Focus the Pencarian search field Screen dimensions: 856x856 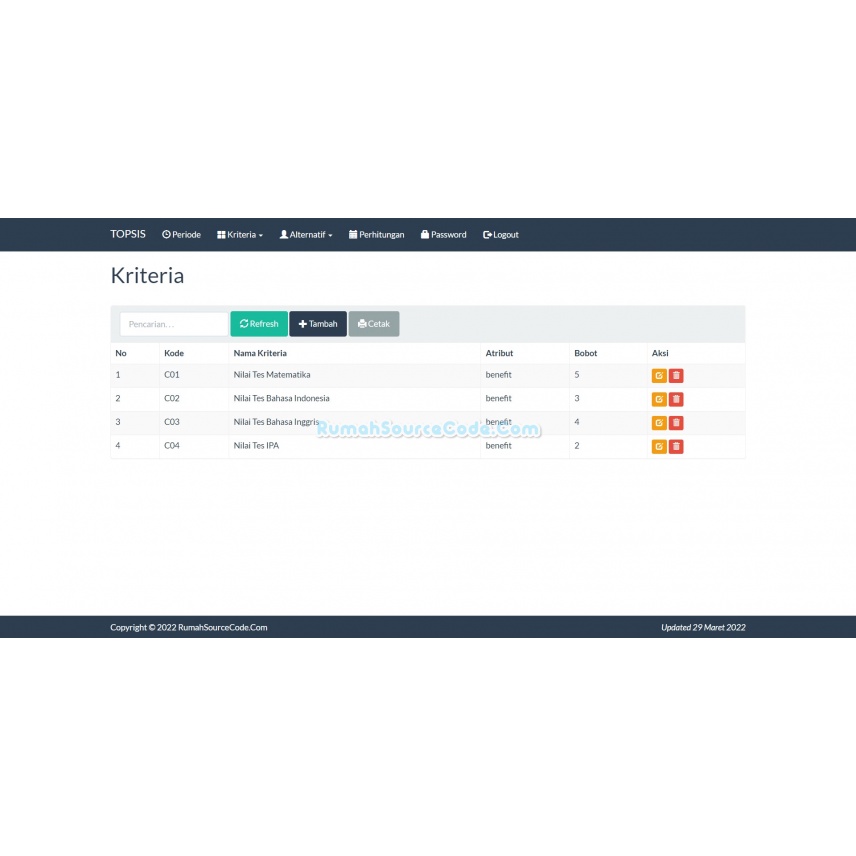click(x=174, y=324)
